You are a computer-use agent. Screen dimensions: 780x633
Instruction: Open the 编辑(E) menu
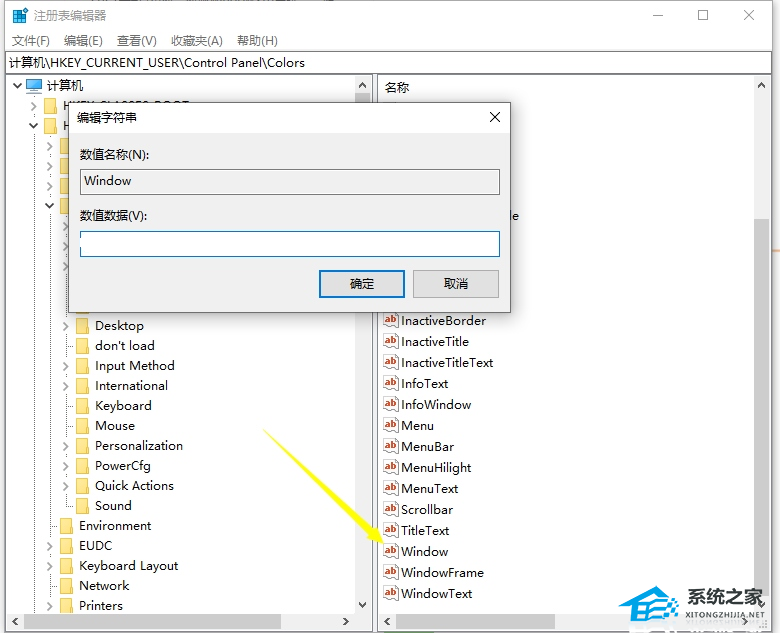pyautogui.click(x=83, y=41)
